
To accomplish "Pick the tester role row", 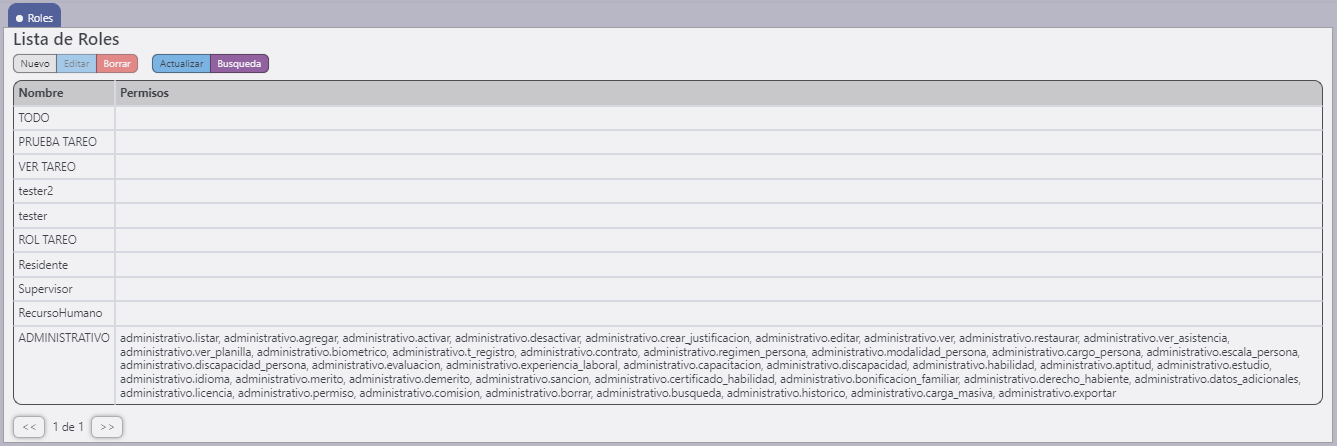I will click(33, 216).
